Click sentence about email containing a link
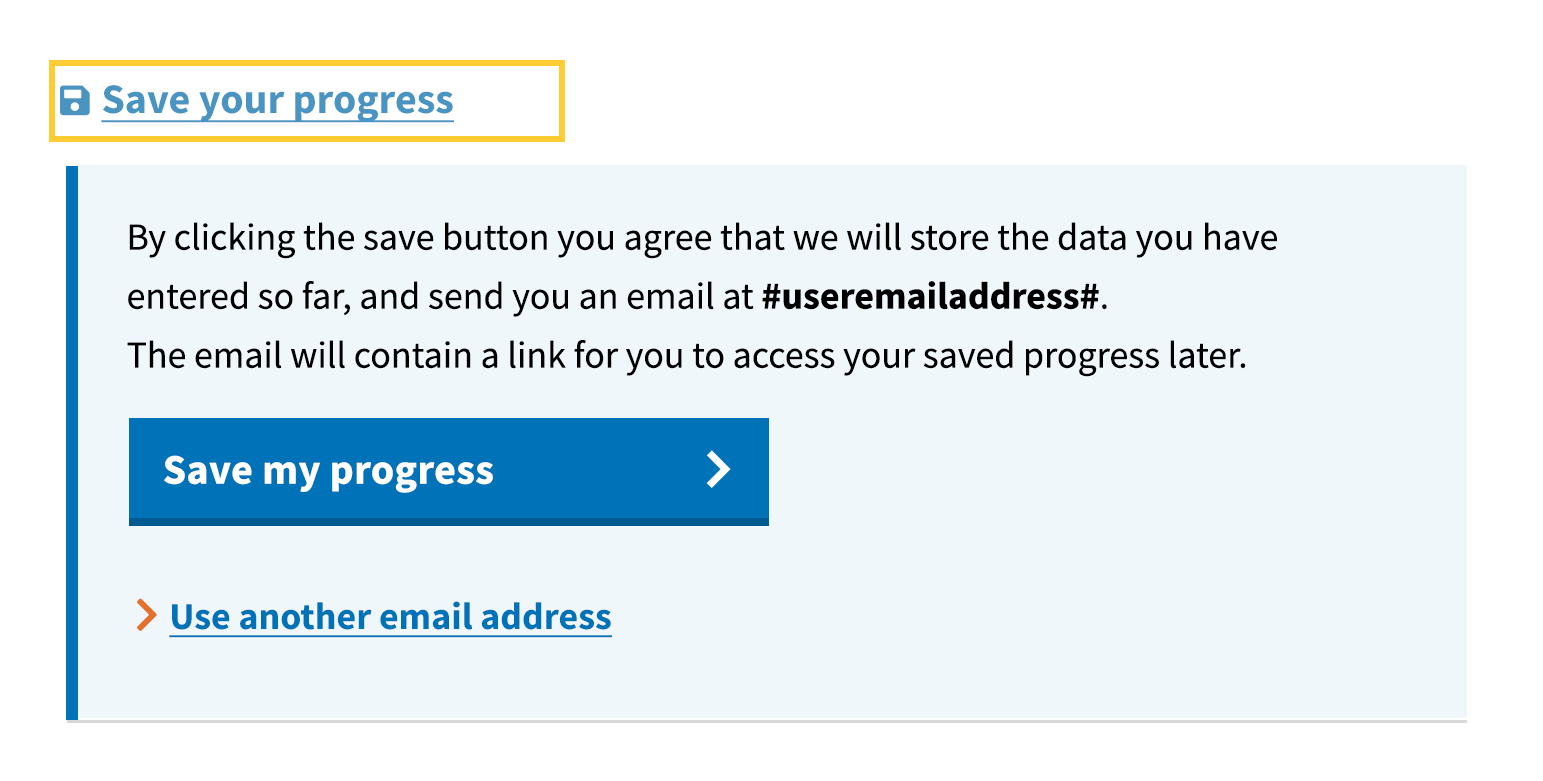The width and height of the screenshot is (1543, 781). click(686, 357)
